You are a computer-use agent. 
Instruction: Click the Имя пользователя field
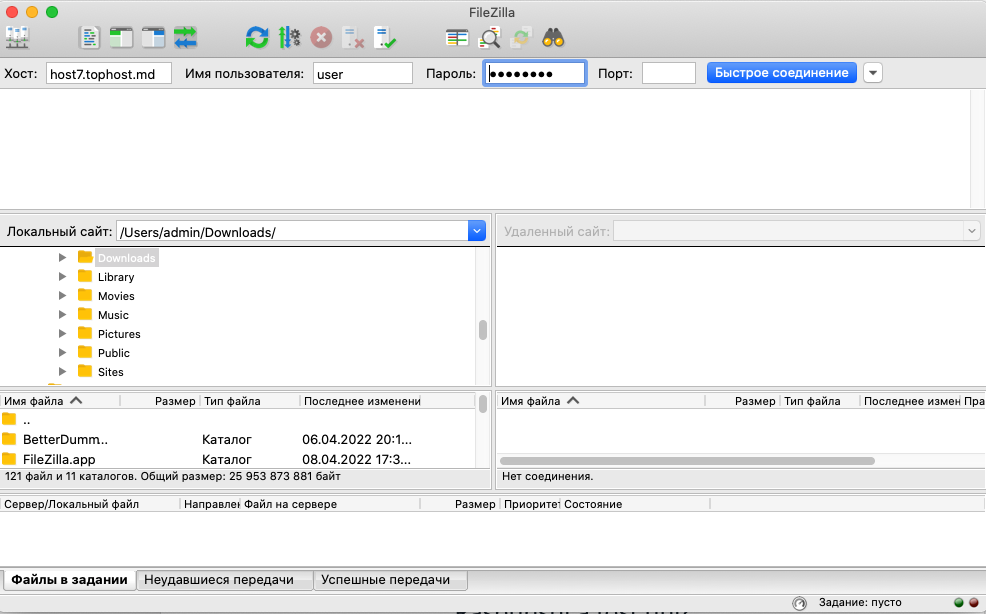(x=363, y=74)
